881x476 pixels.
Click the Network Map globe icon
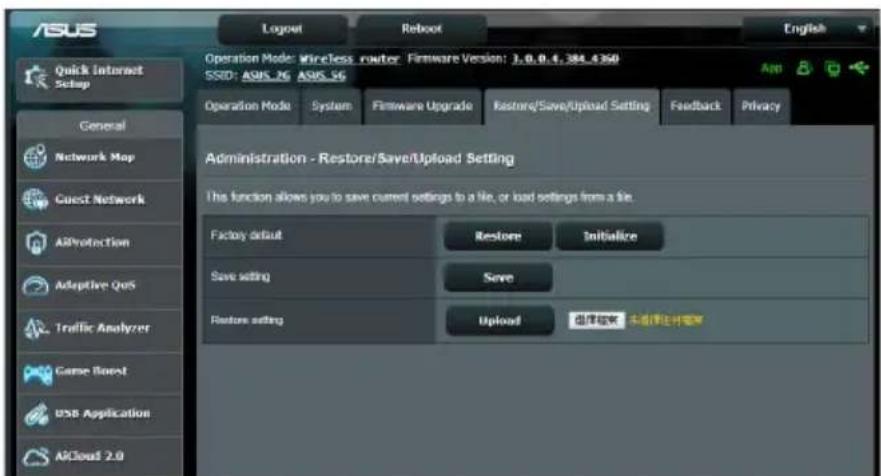click(x=35, y=157)
